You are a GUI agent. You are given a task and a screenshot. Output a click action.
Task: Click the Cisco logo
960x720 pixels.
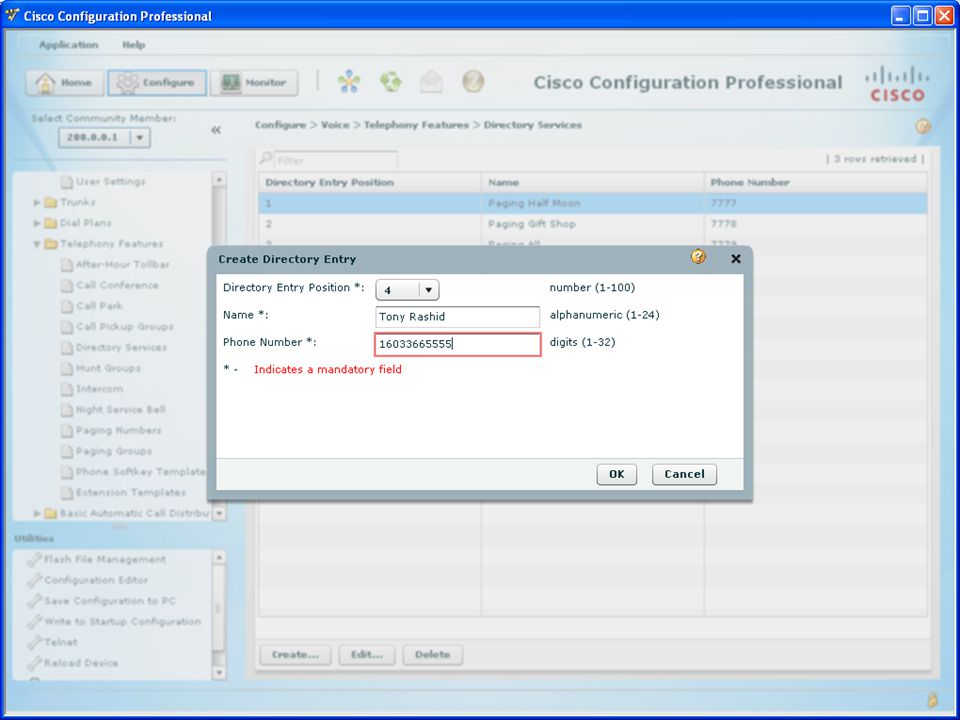898,84
